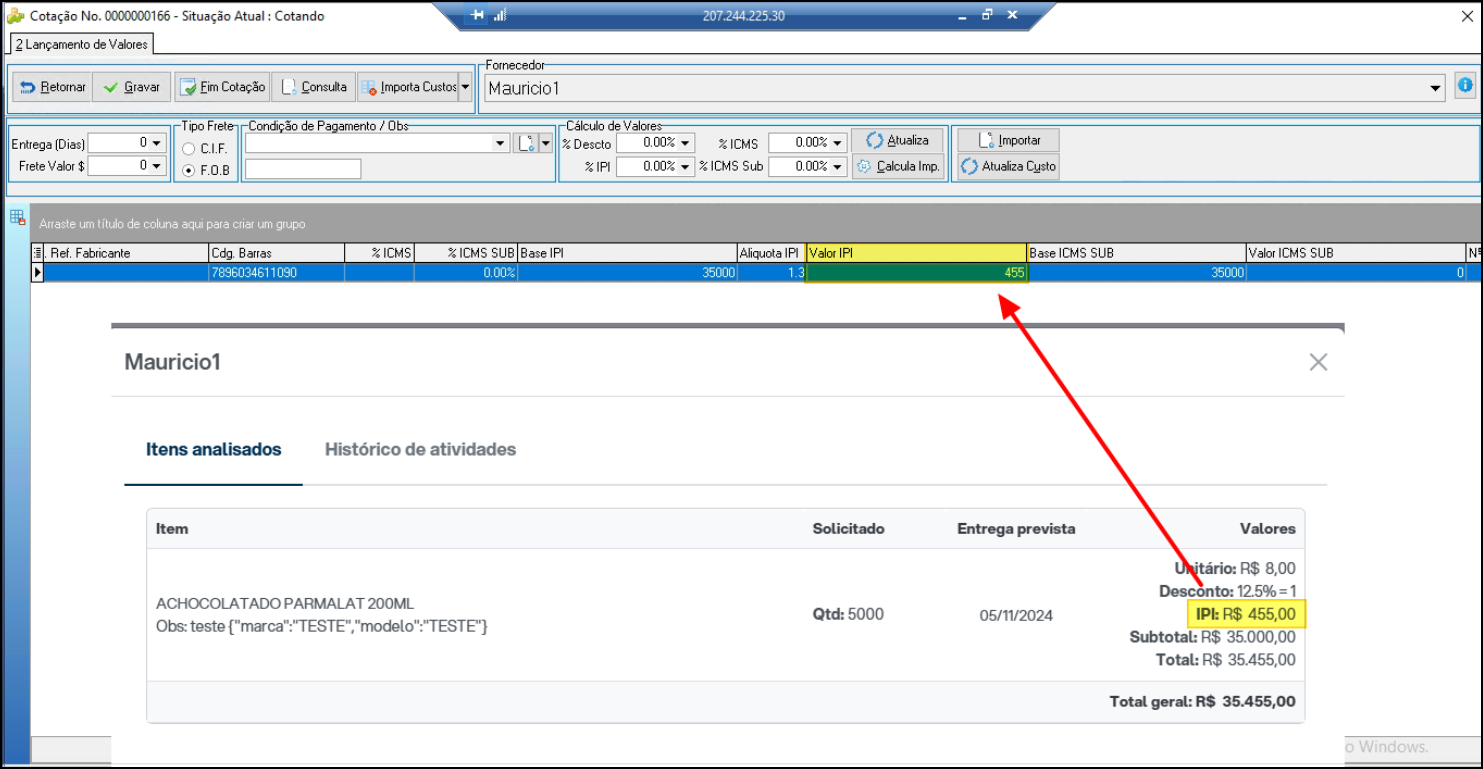Click the item name ACHOCOLATADO PARMALAT 200ML
1483x769 pixels.
coord(285,604)
